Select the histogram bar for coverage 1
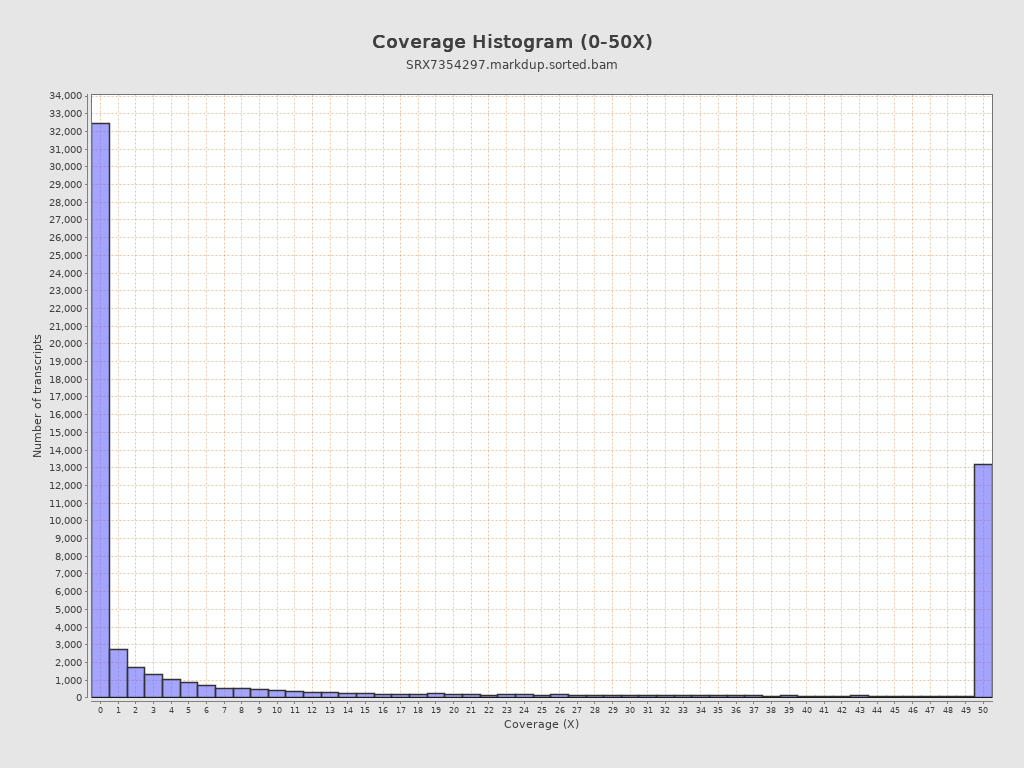The image size is (1024, 768). (118, 673)
